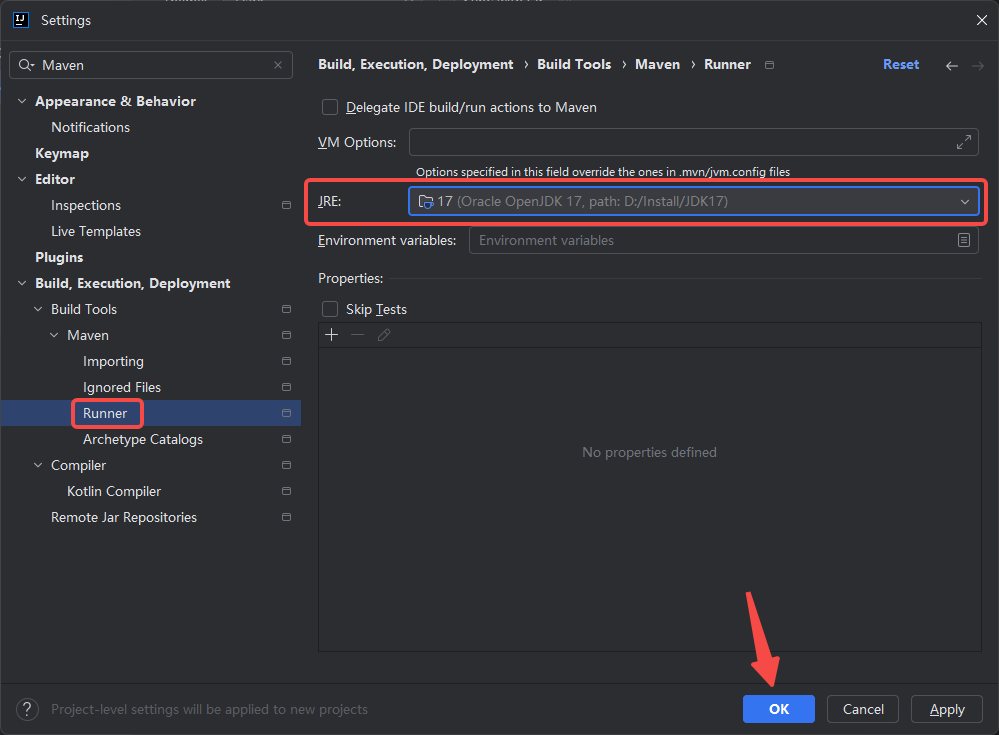This screenshot has height=735, width=999.
Task: Select Importing under Maven
Action: click(113, 361)
